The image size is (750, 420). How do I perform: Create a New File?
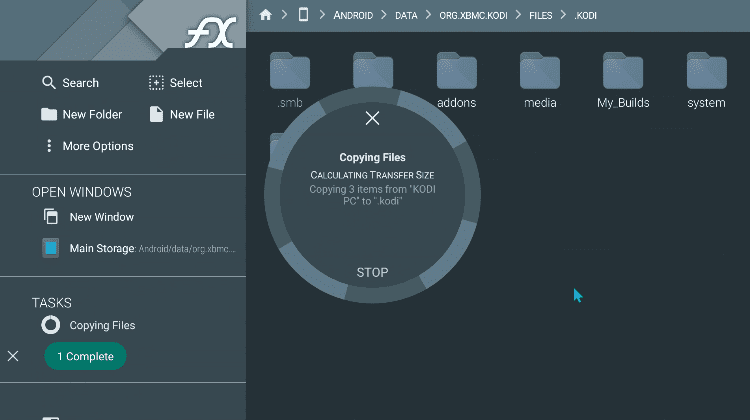click(182, 114)
